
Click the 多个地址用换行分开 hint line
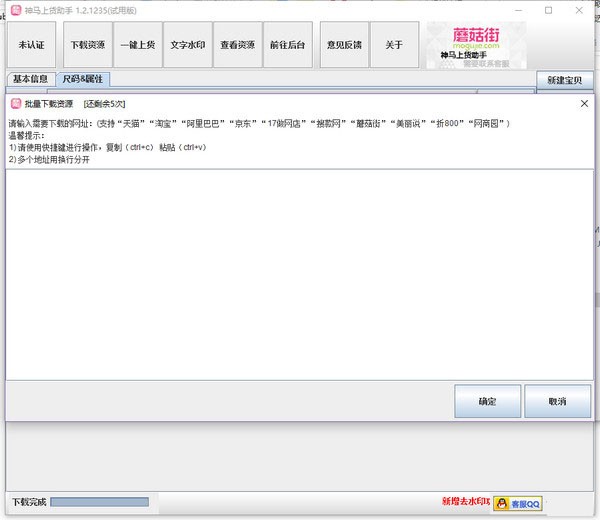pos(49,160)
